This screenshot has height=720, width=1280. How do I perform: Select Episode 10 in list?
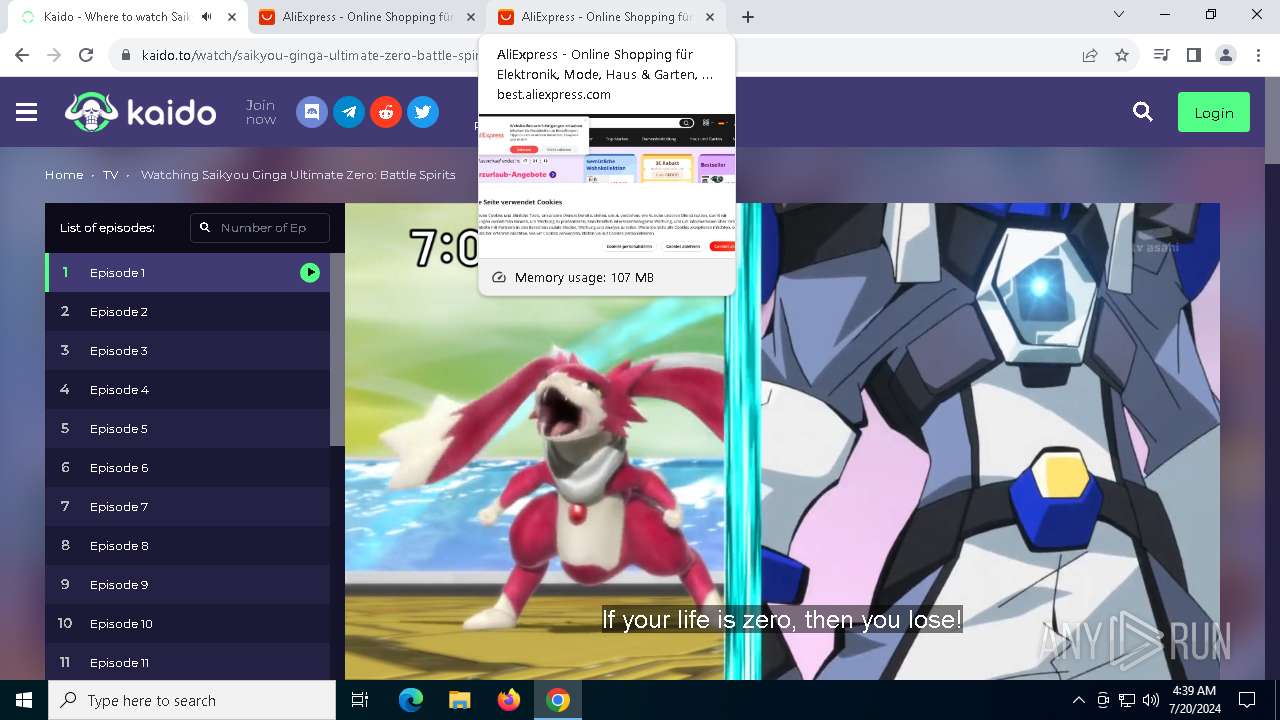pos(187,623)
